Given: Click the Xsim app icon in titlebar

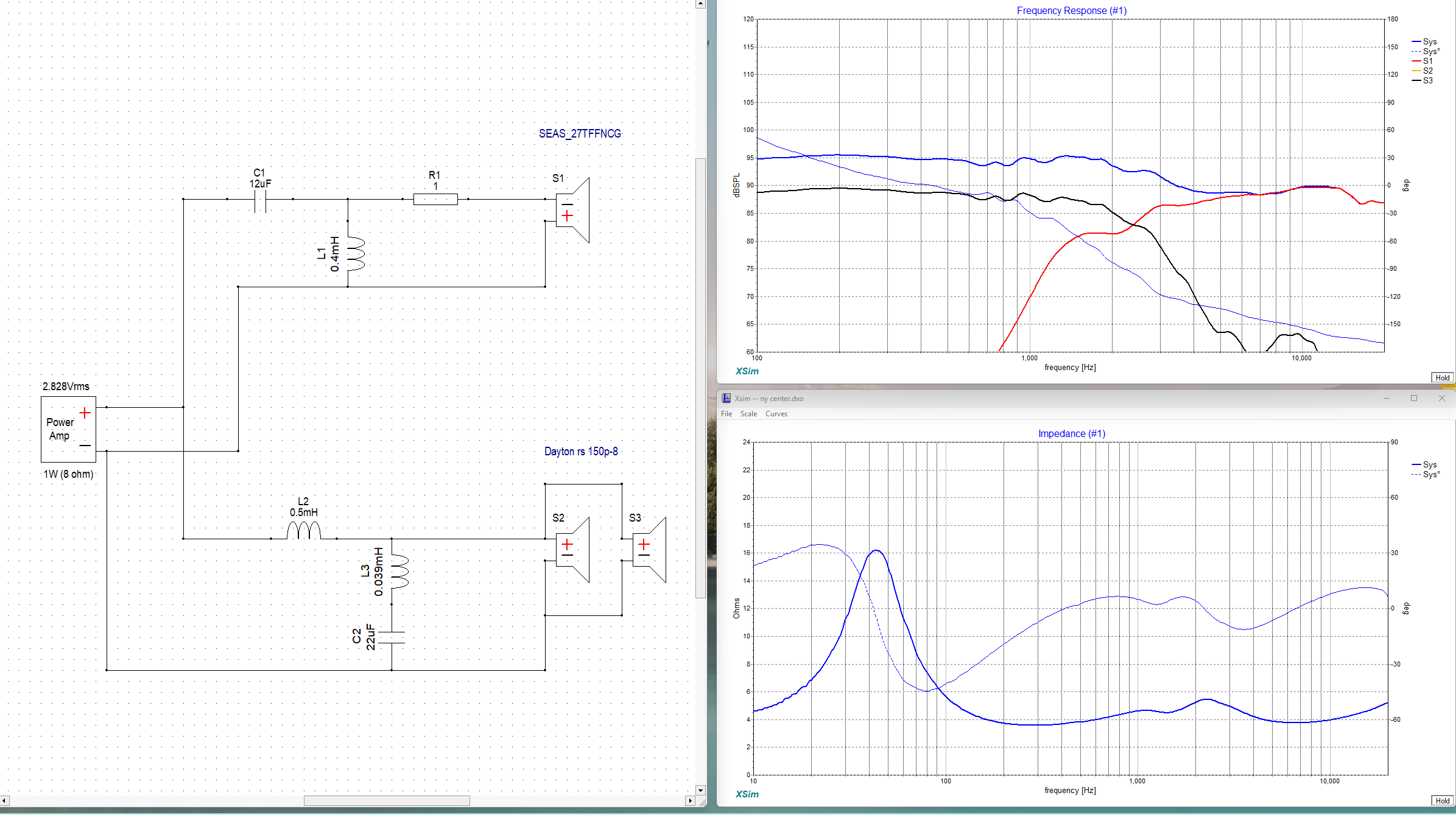Looking at the screenshot, I should tap(726, 398).
